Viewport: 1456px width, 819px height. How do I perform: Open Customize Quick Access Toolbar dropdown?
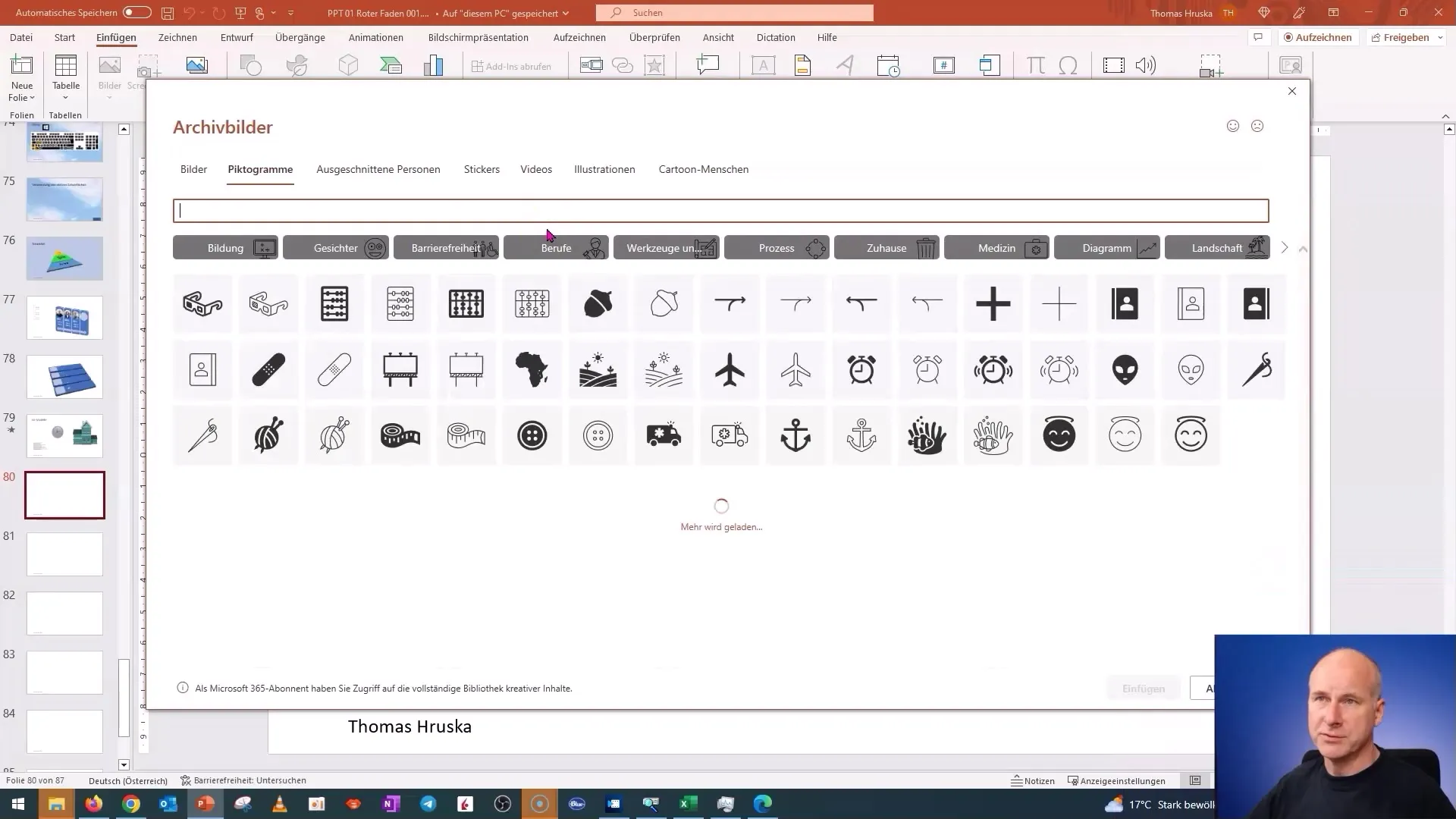(x=290, y=13)
